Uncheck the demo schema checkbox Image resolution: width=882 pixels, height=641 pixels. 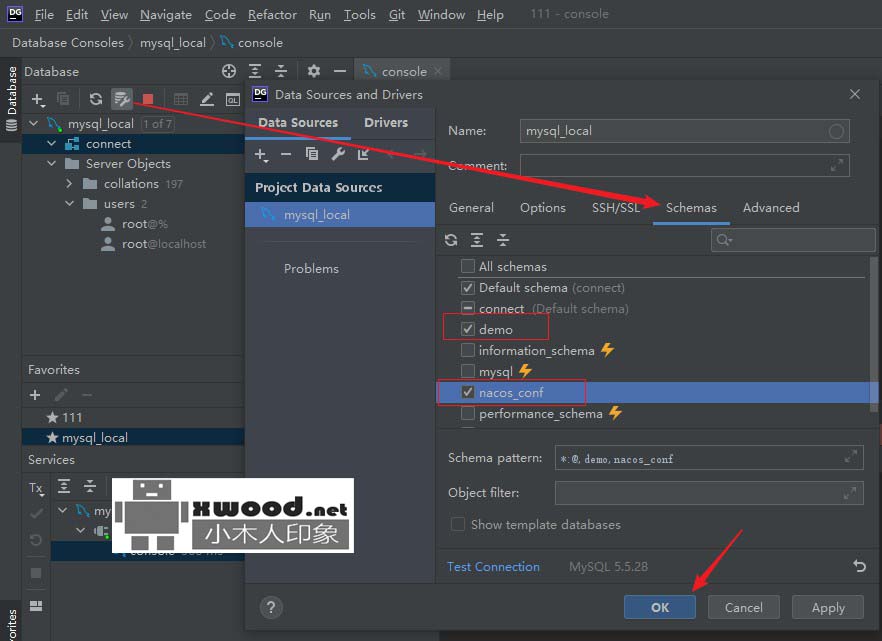tap(467, 329)
